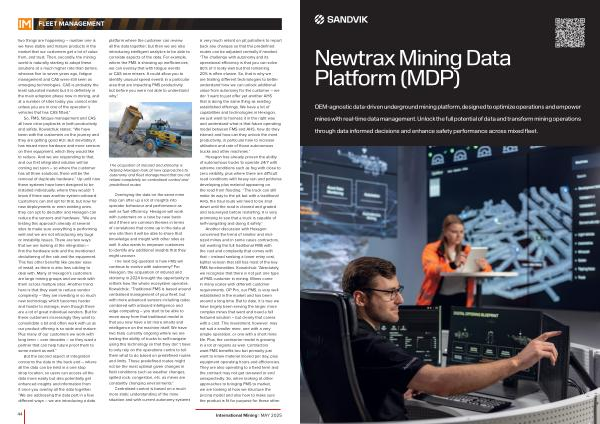Click page number 44
The height and width of the screenshot is (424, 600).
click(x=20, y=414)
